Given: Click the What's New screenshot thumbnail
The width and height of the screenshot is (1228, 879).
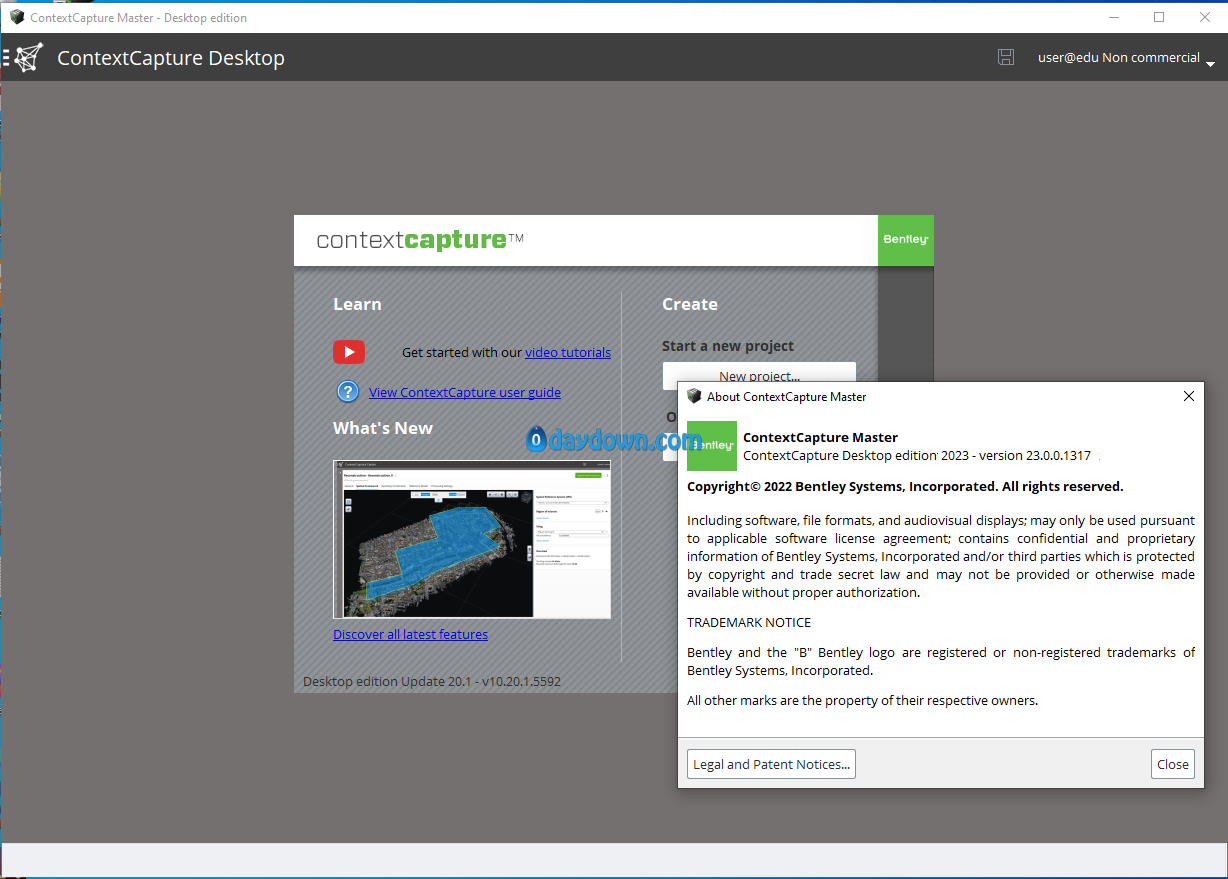Looking at the screenshot, I should pyautogui.click(x=471, y=539).
